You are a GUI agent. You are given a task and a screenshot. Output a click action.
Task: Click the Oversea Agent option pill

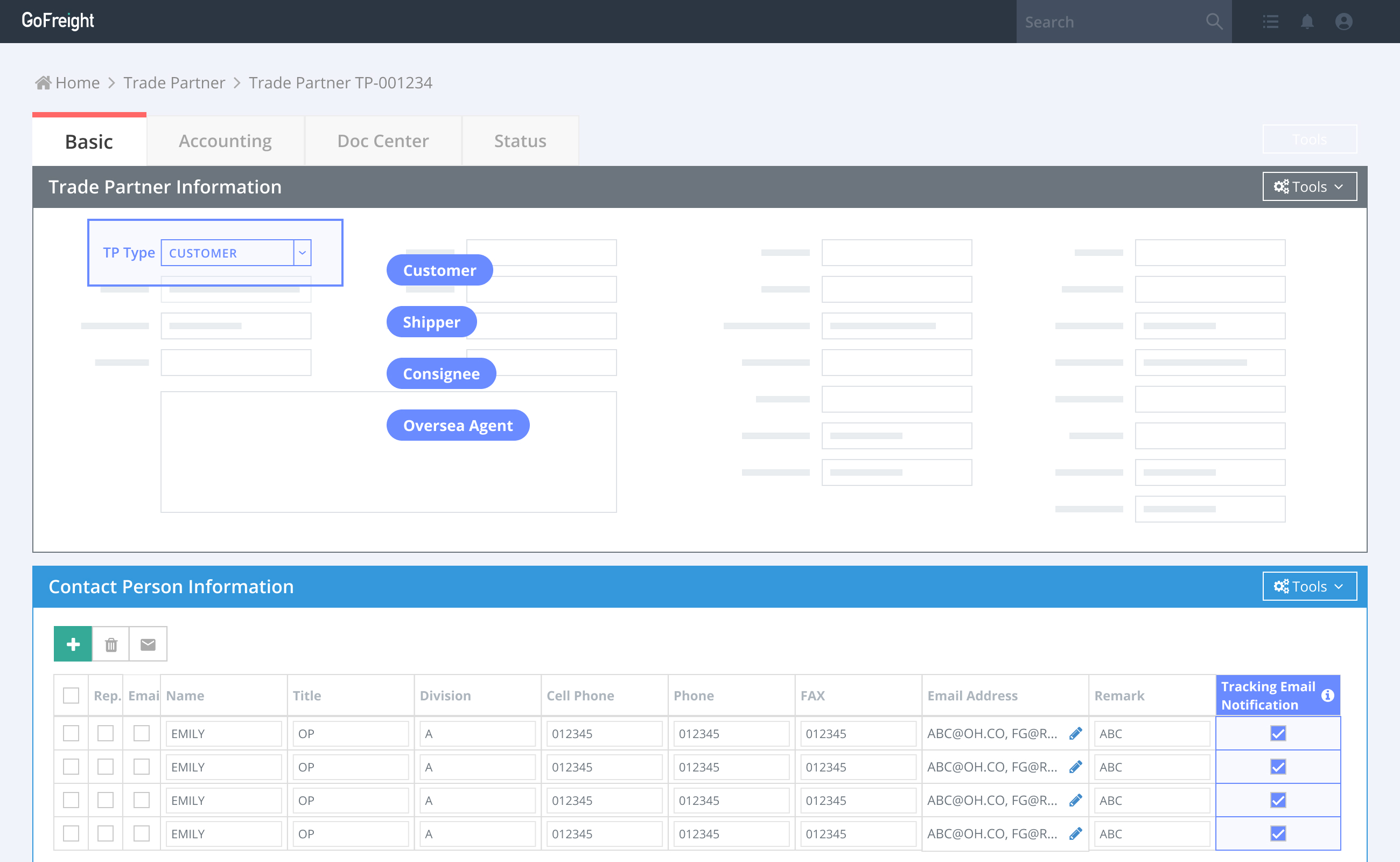click(458, 425)
